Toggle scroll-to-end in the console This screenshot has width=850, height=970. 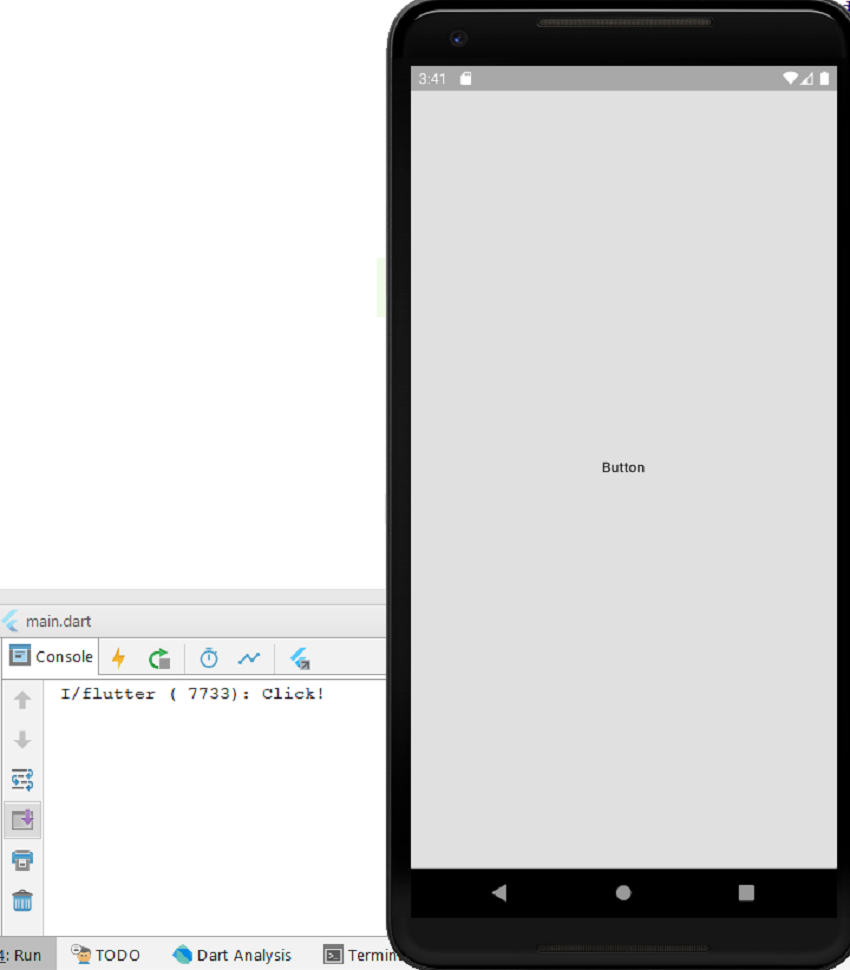coord(23,820)
